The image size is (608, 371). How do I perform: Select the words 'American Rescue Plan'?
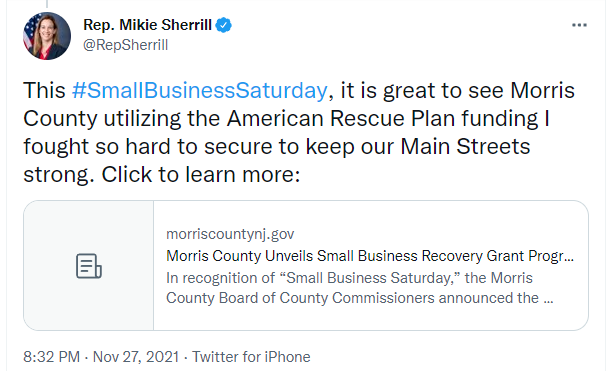point(341,118)
